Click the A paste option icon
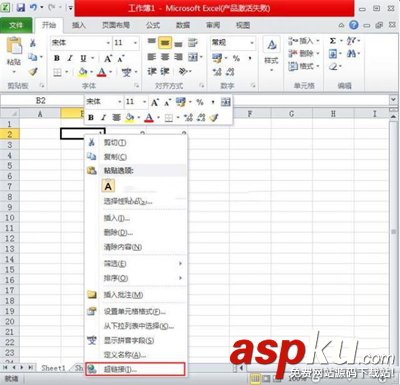 pyautogui.click(x=108, y=186)
